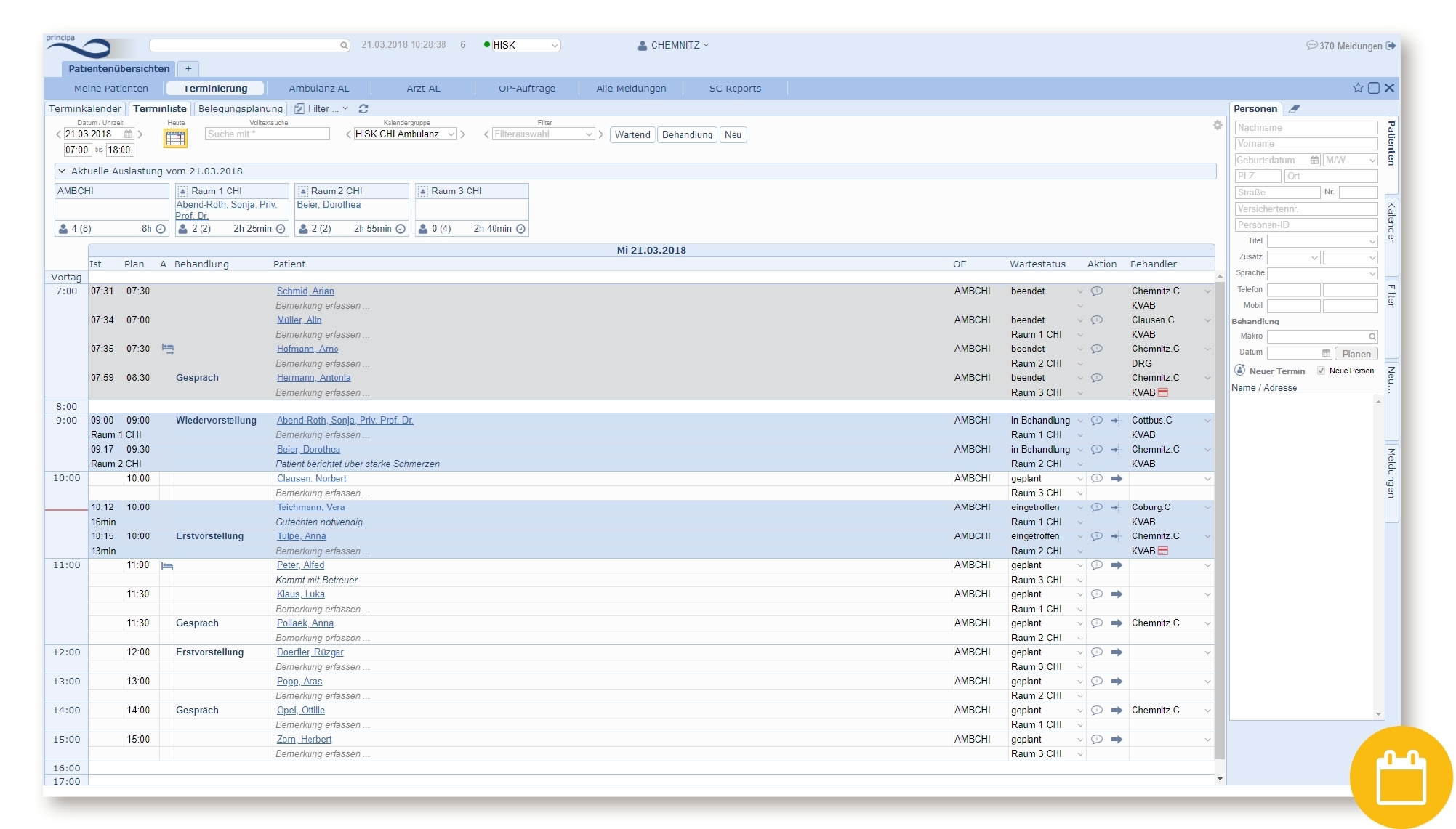This screenshot has height=829, width=1456.
Task: Toggle the Behandlung filter button
Action: 687,135
